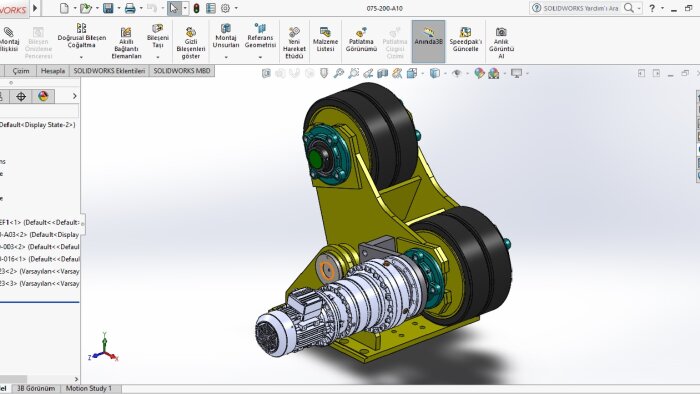This screenshot has height=394, width=700.
Task: Start Yeni Hareket Etüdü
Action: [x=294, y=43]
